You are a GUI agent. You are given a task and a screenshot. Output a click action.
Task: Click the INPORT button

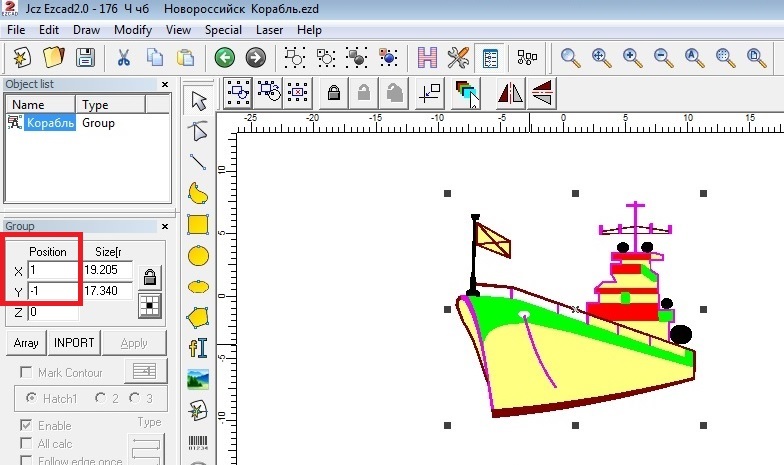(x=74, y=343)
